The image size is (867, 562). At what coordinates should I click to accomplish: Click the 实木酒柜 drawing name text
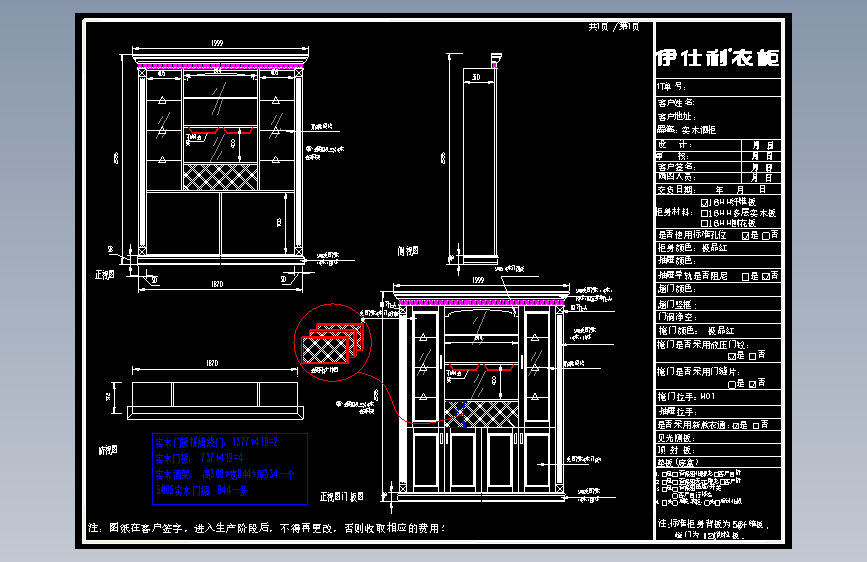pyautogui.click(x=698, y=131)
